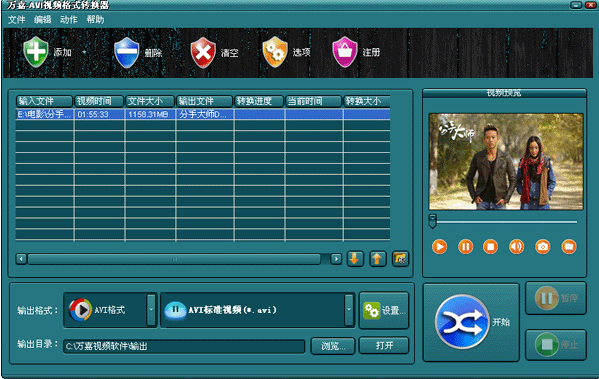Screen dimensions: 599x379
Task: Play the preview video
Action: [439, 246]
